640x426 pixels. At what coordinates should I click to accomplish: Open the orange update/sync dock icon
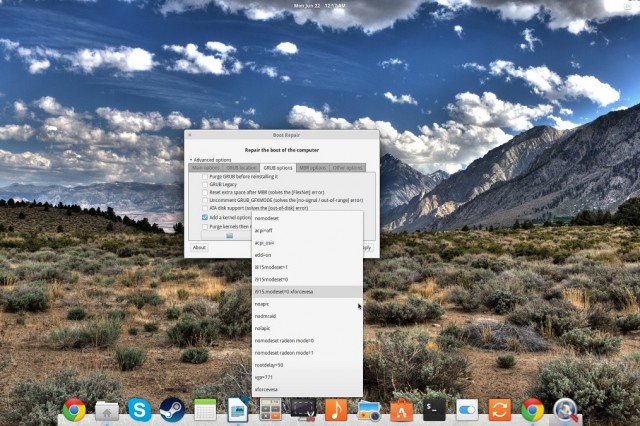(499, 409)
